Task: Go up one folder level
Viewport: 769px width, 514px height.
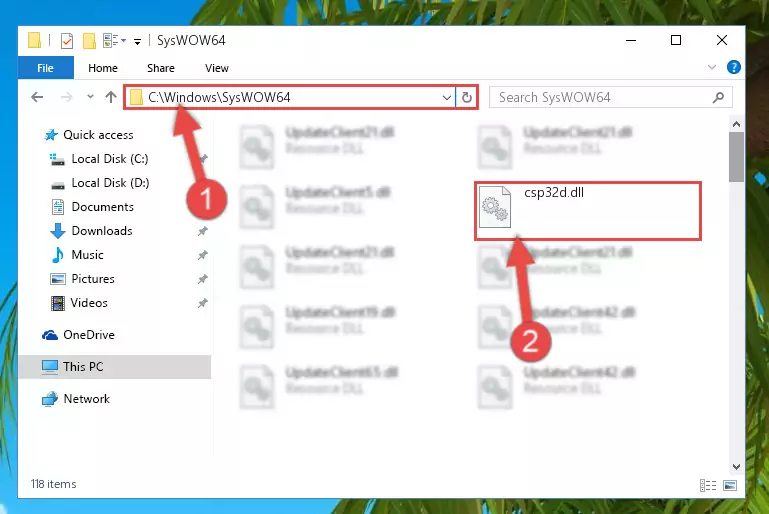Action: pyautogui.click(x=111, y=97)
